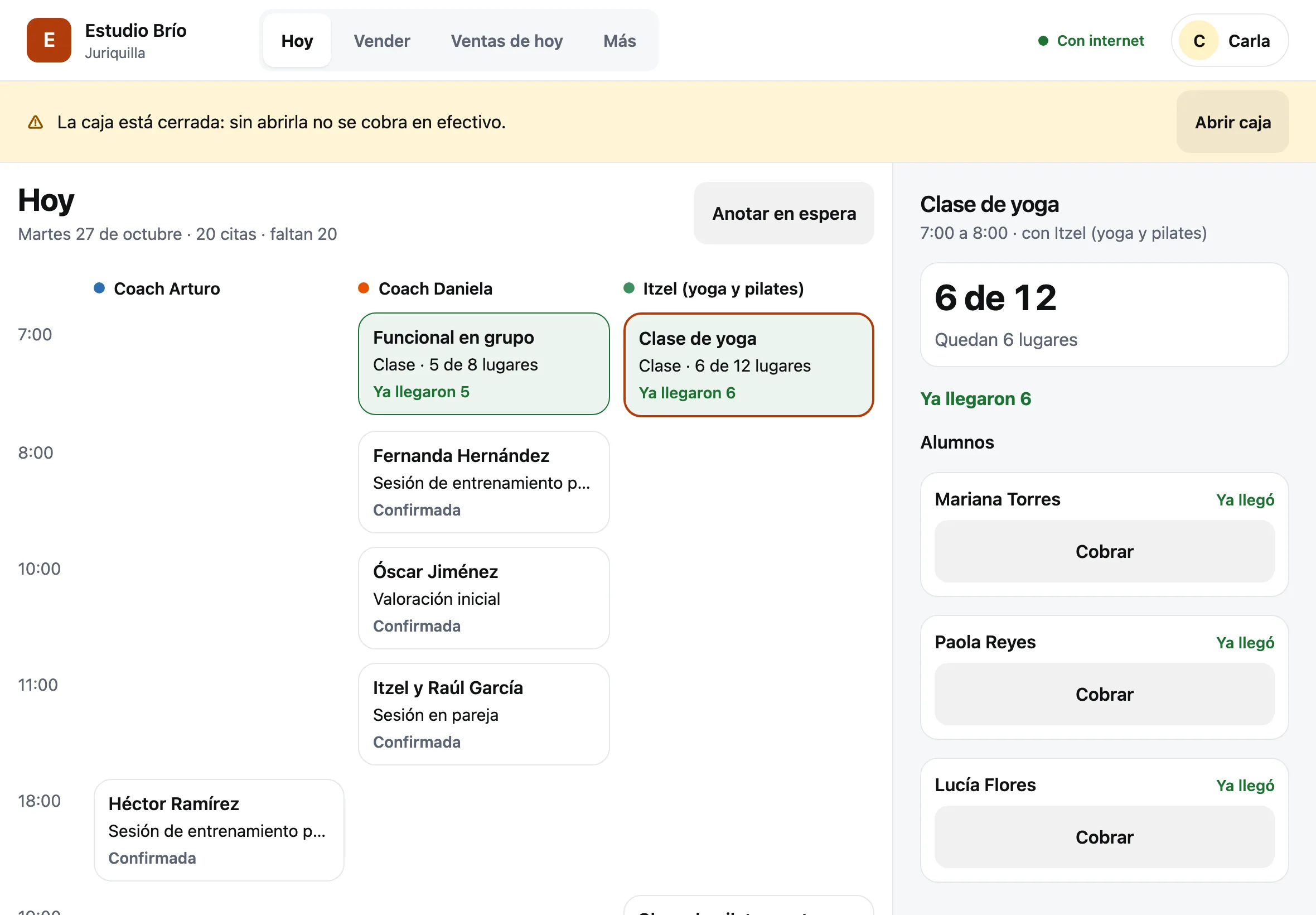This screenshot has width=1316, height=915.
Task: Open the Más menu
Action: 620,41
